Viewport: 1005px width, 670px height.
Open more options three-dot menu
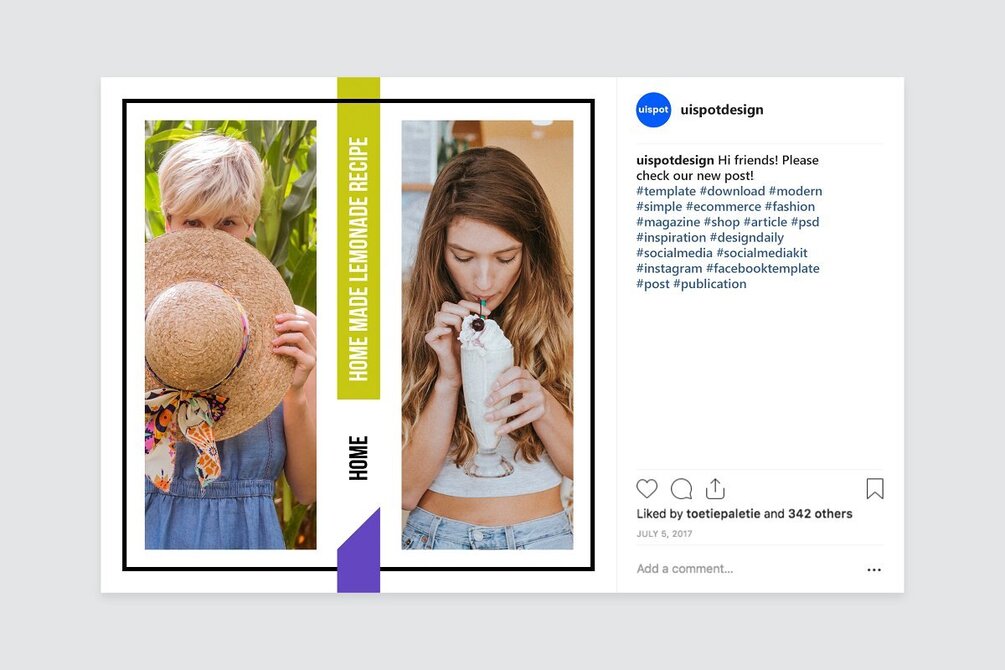point(874,569)
